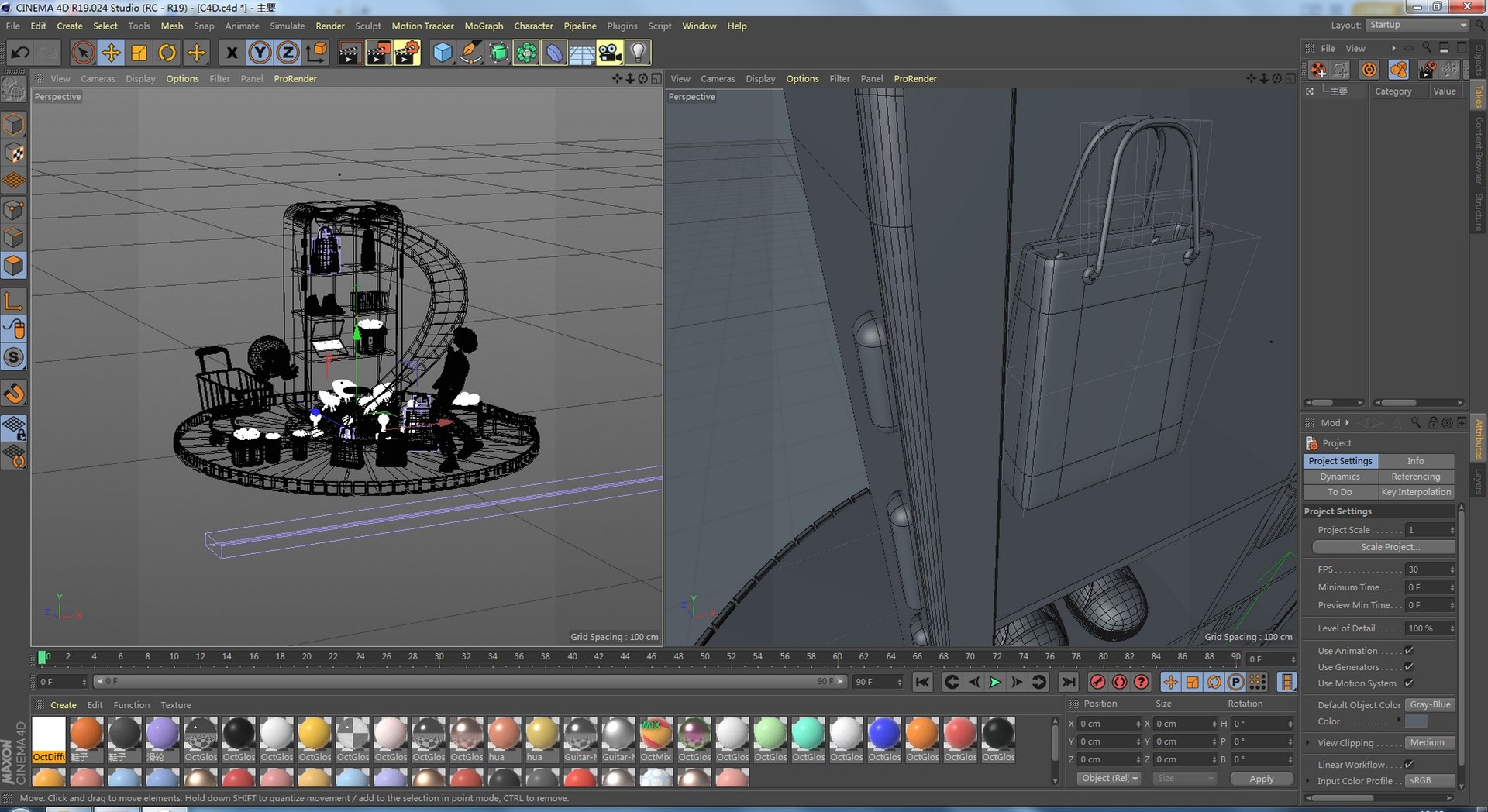Image resolution: width=1488 pixels, height=812 pixels.
Task: Toggle Autokeying button
Action: (x=1119, y=682)
